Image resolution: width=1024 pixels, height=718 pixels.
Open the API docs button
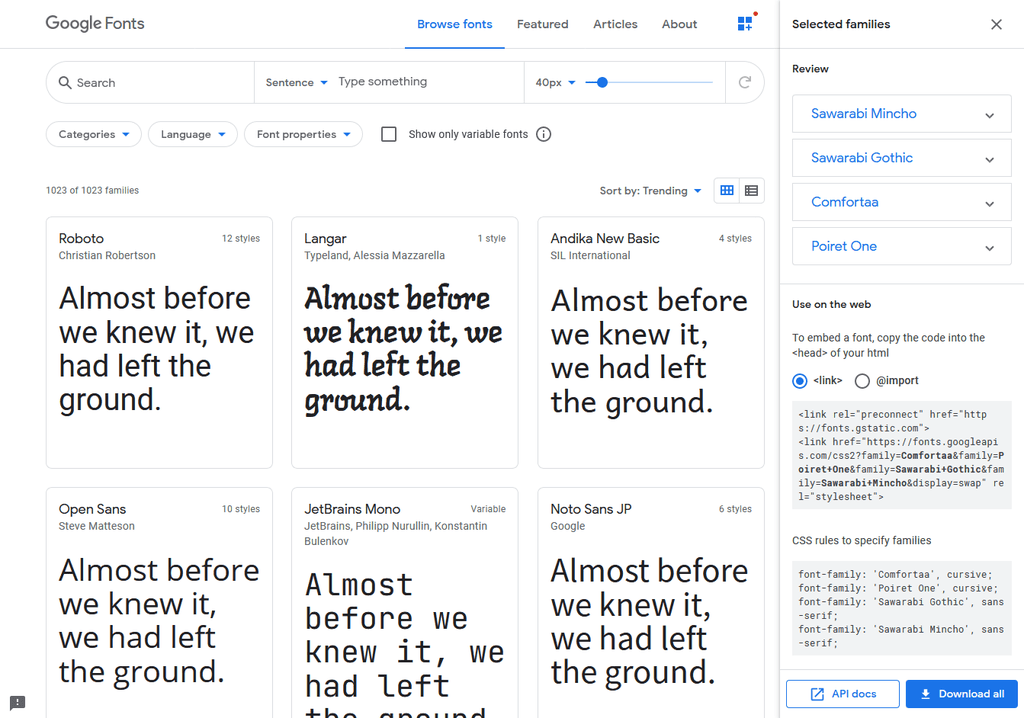coord(842,694)
